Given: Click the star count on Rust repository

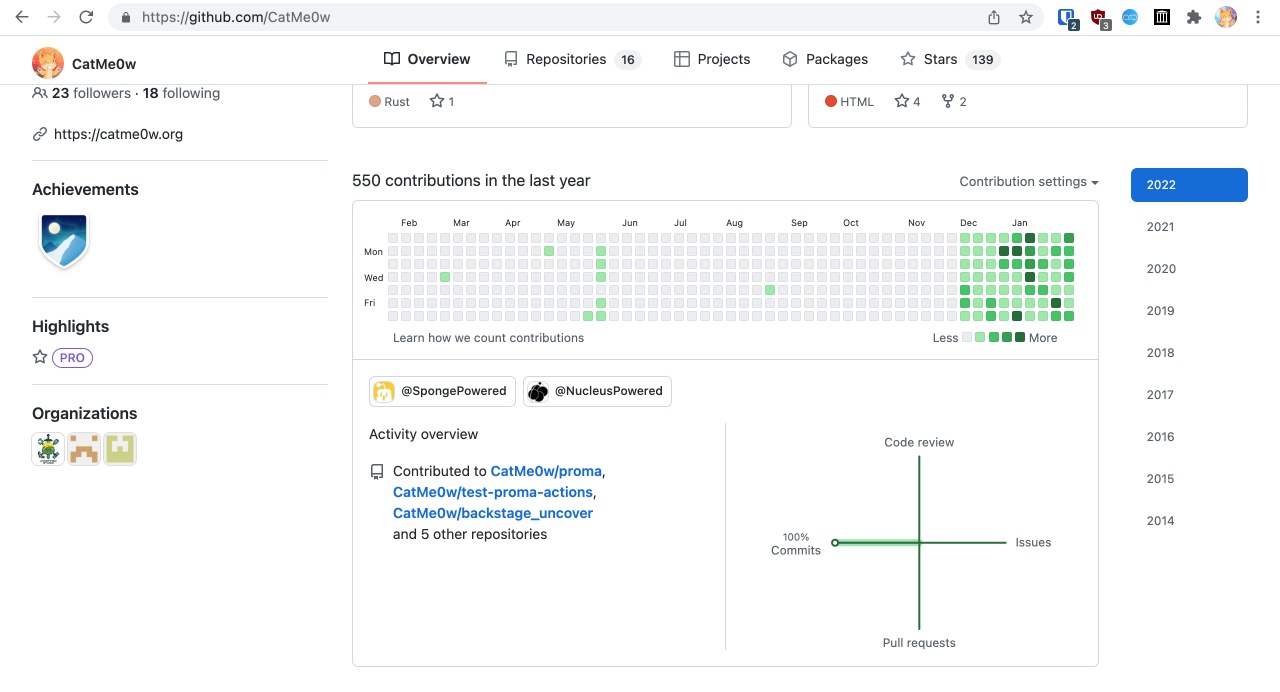Looking at the screenshot, I should click(442, 101).
